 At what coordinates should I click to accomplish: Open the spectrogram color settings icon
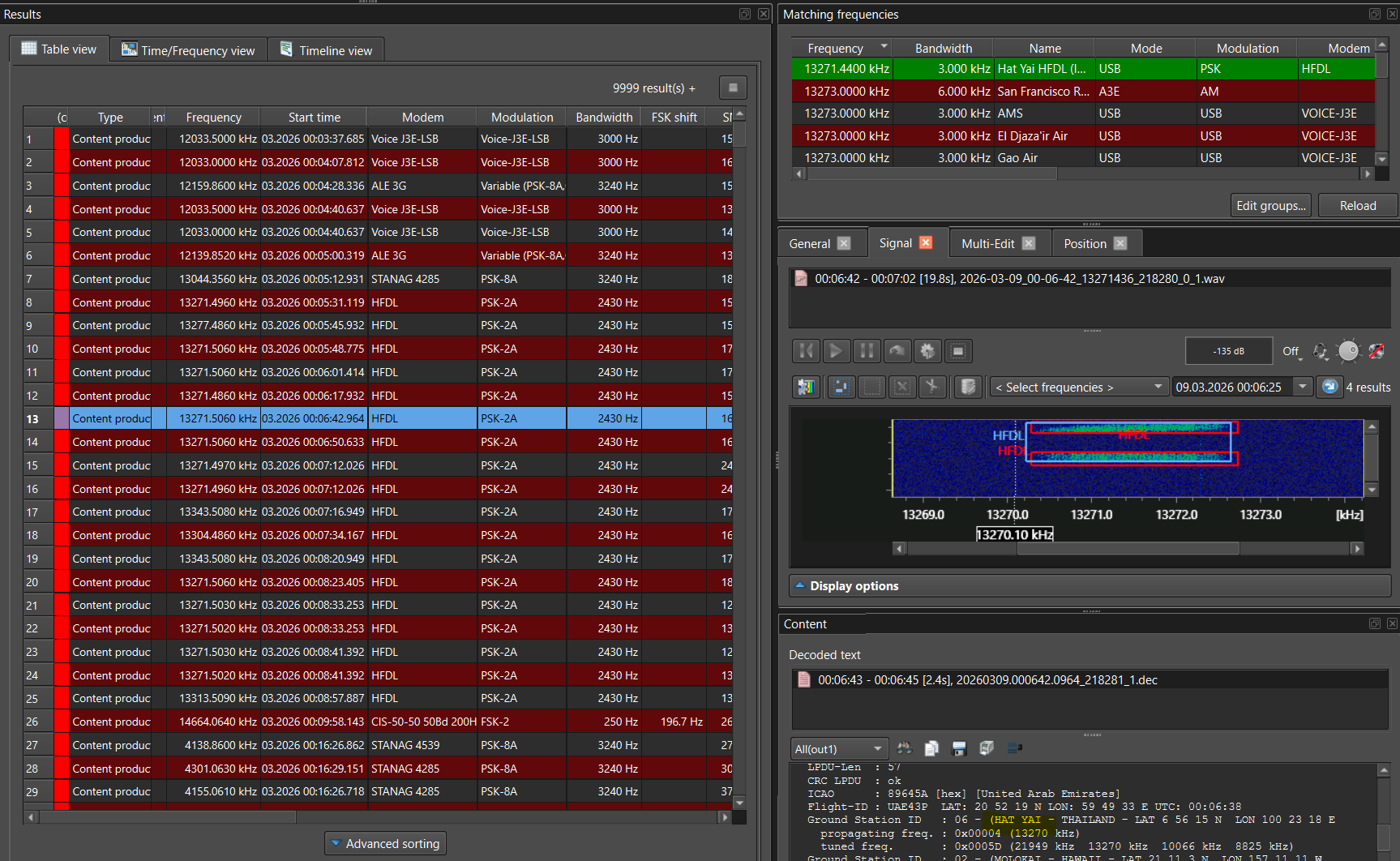(805, 387)
